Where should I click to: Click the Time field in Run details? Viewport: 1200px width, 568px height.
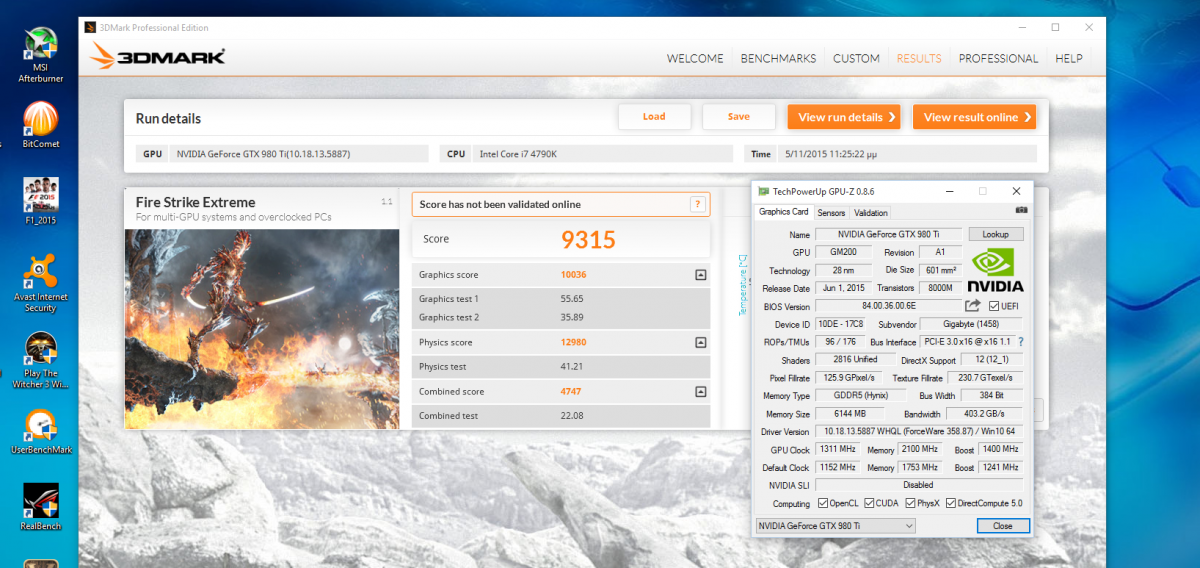906,154
